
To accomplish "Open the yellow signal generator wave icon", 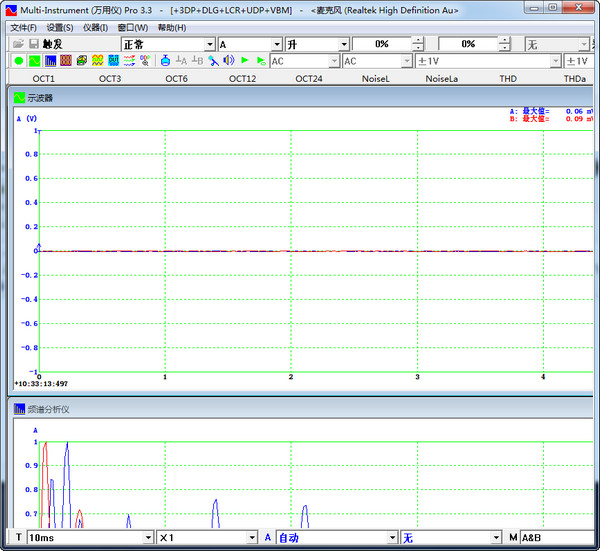I will point(98,61).
